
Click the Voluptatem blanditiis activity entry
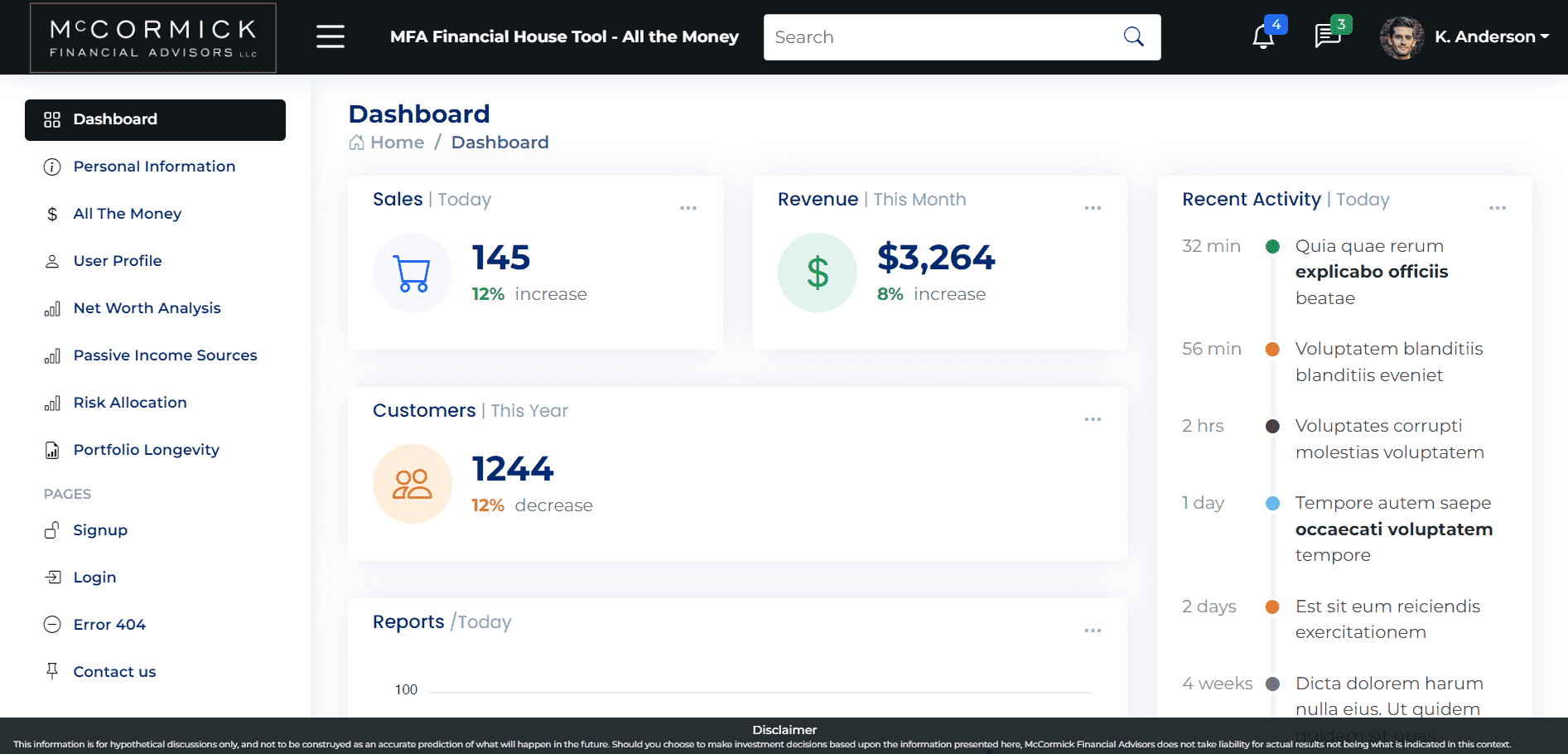(x=1389, y=362)
